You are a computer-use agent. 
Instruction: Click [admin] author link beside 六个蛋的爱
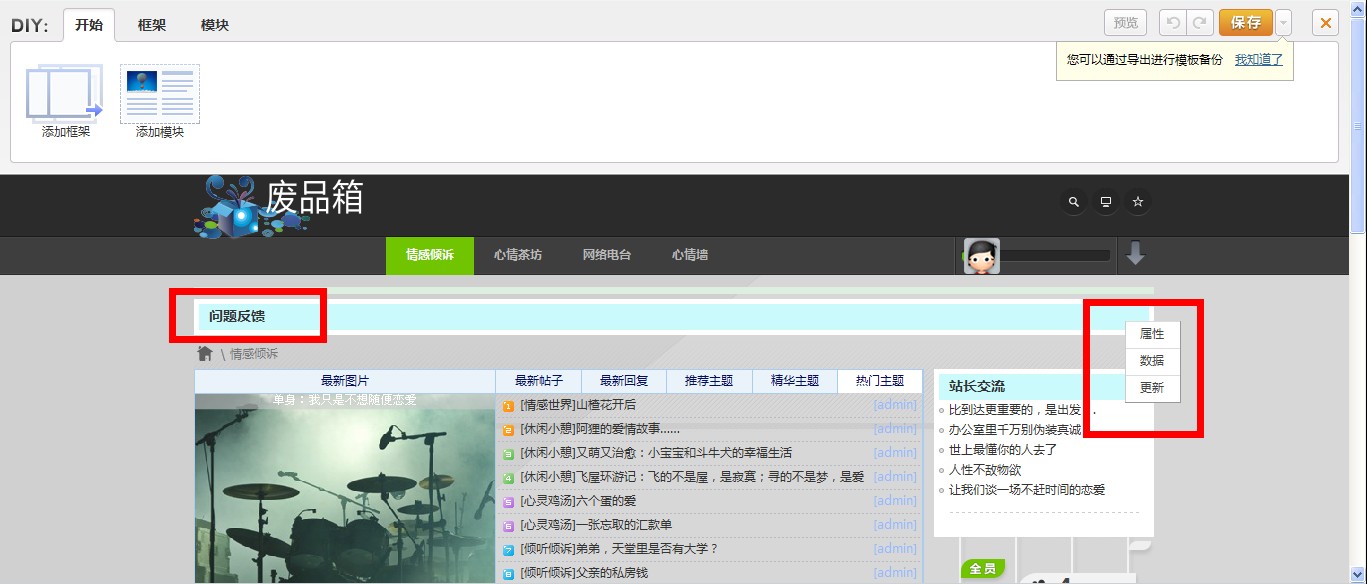[895, 501]
